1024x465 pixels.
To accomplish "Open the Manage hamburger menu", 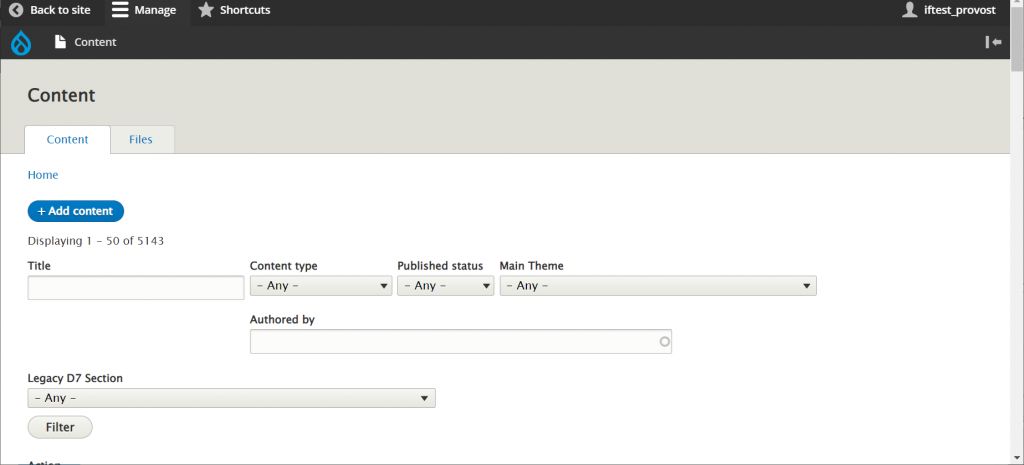I will tap(144, 10).
